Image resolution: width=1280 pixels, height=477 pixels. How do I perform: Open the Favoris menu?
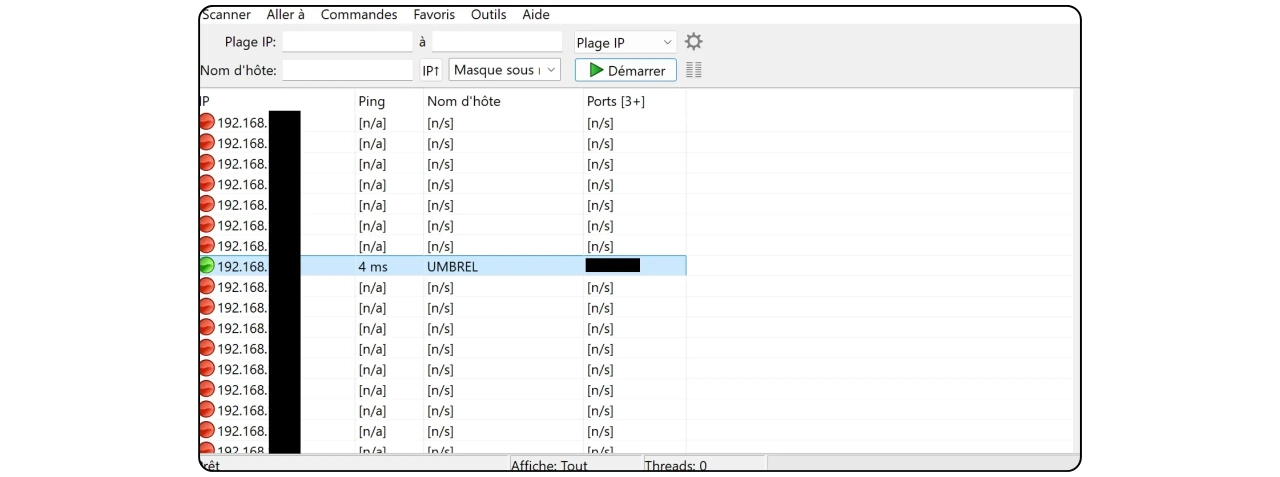pos(434,15)
